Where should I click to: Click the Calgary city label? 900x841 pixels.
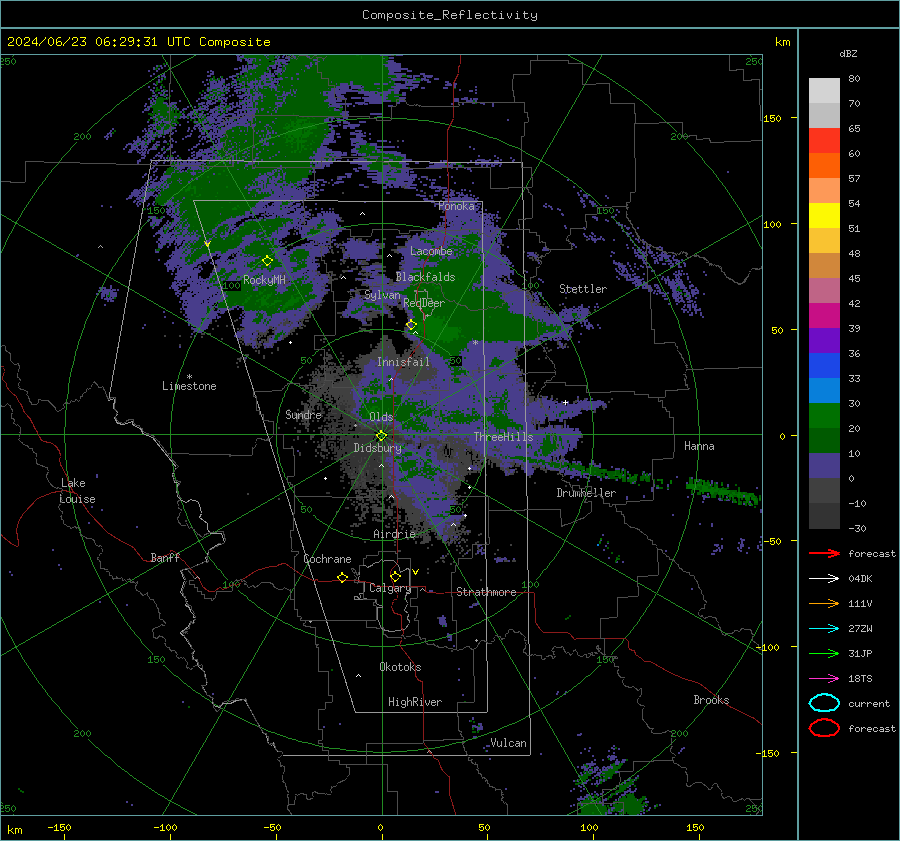coord(390,588)
